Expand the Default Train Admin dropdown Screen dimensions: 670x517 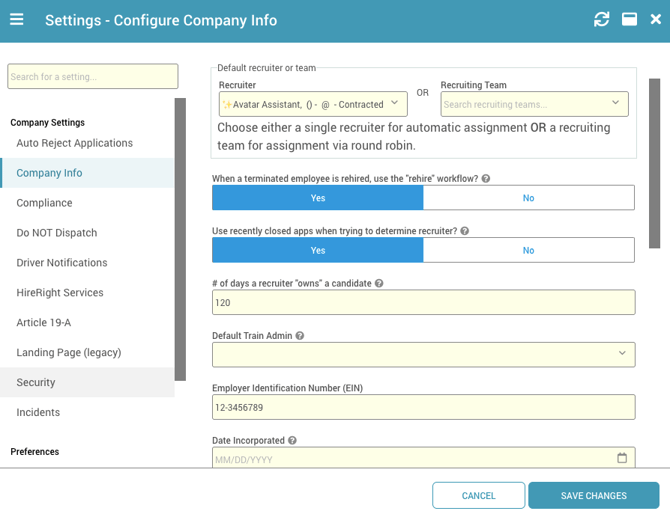(x=621, y=354)
